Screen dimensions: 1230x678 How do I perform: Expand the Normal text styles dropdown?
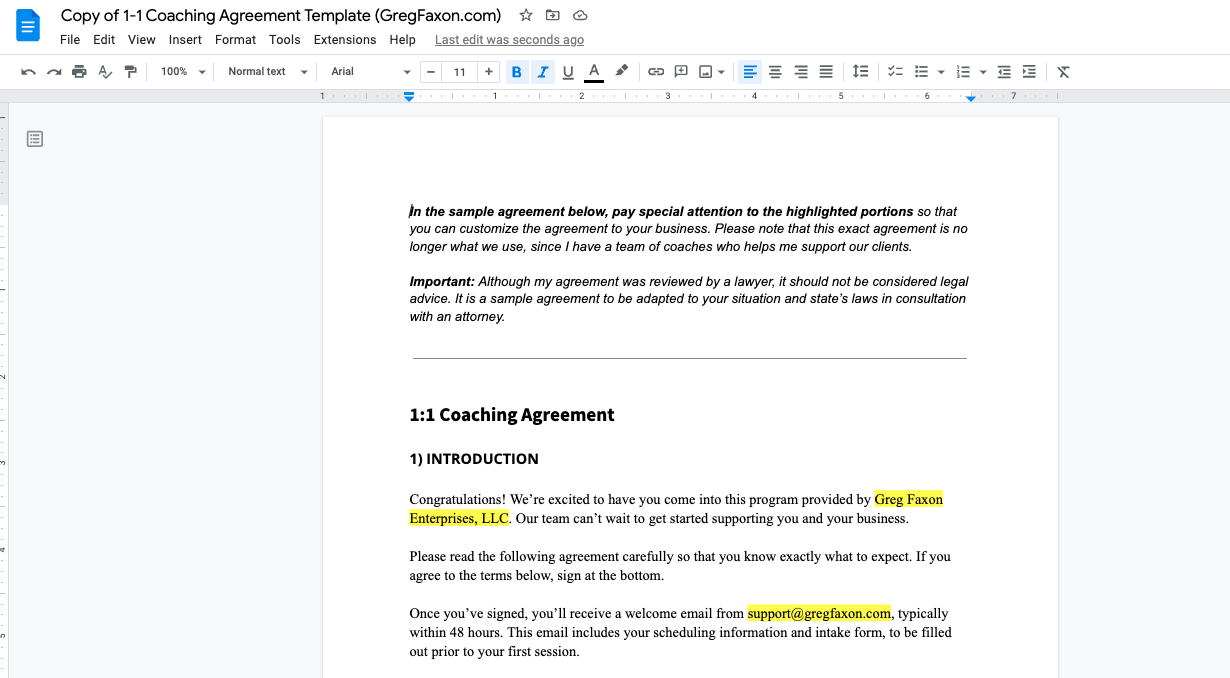(x=264, y=71)
